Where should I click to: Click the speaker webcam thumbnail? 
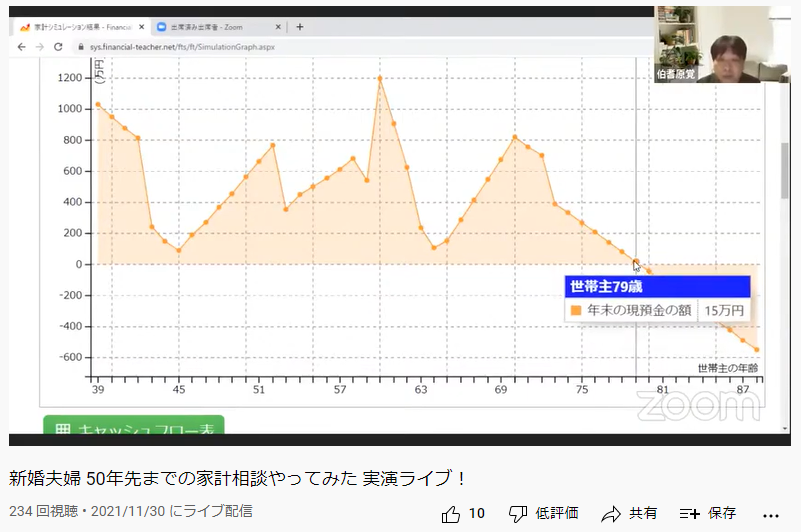722,44
